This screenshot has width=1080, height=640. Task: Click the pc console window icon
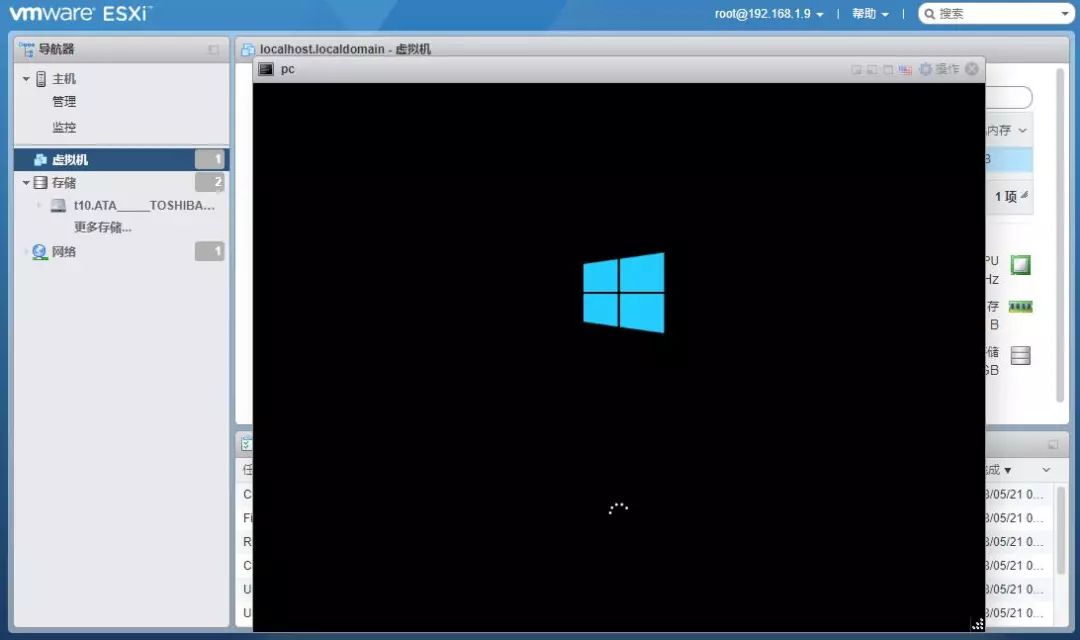click(266, 69)
